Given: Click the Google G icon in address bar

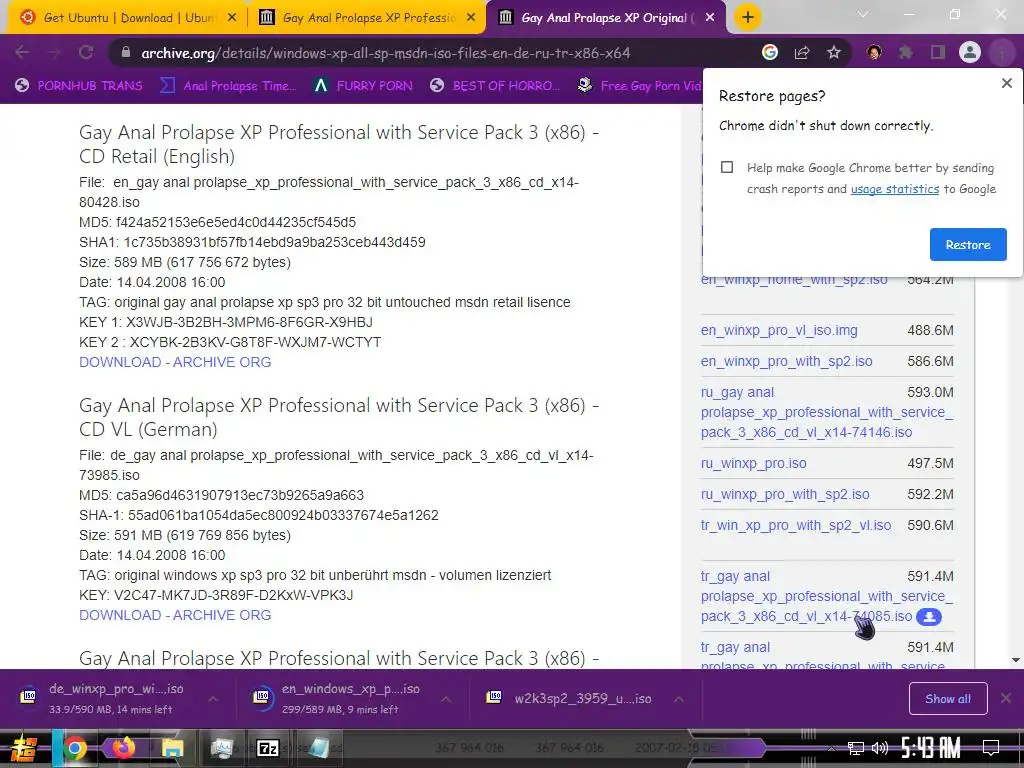Looking at the screenshot, I should click(x=769, y=53).
